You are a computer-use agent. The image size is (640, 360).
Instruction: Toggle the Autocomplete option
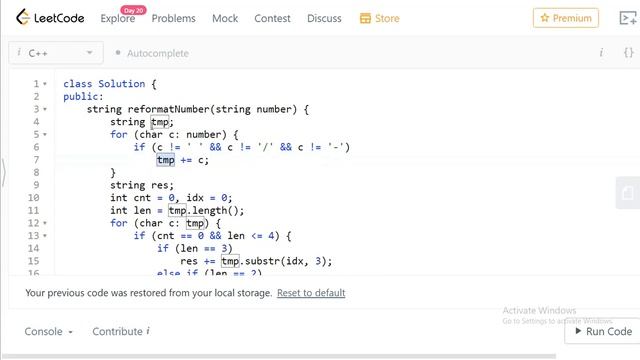pos(152,53)
